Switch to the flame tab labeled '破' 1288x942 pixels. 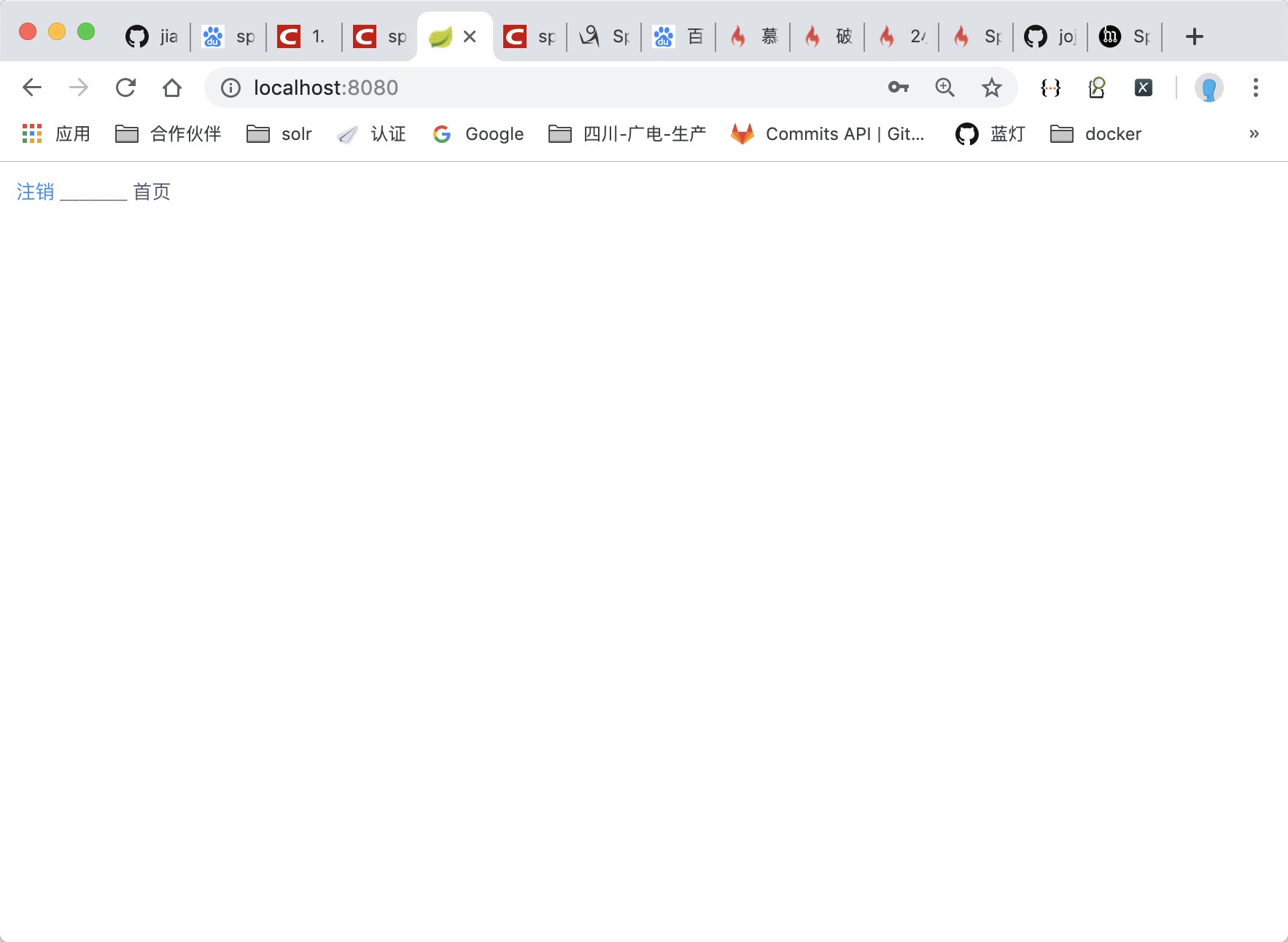click(x=828, y=36)
